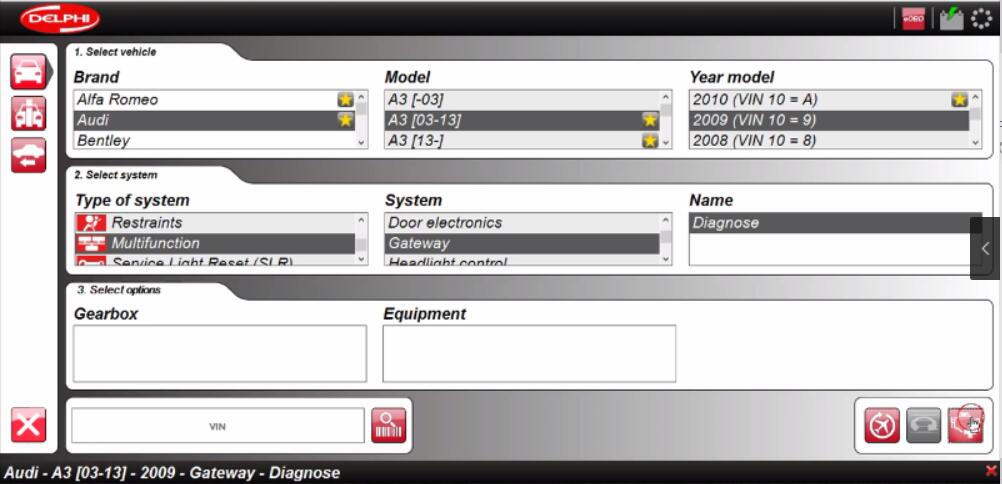Select year 2008 (VIN 10 = 8)
The image size is (1002, 484).
point(829,141)
